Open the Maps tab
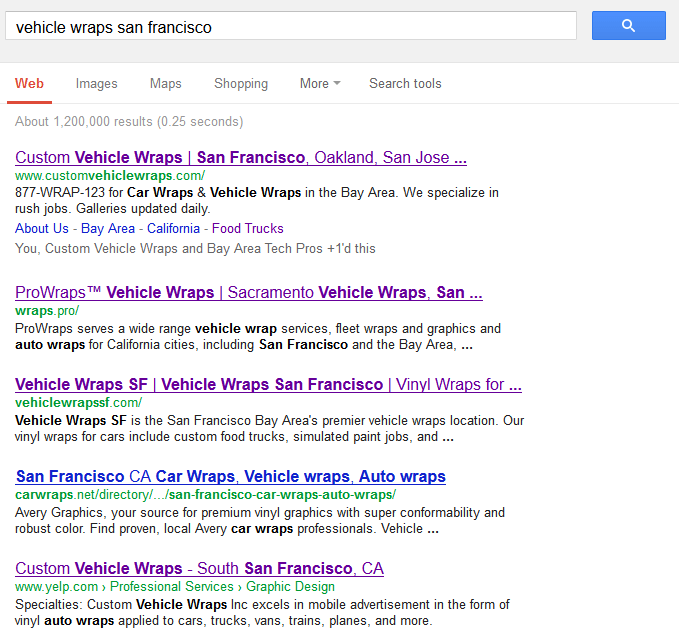Image resolution: width=679 pixels, height=633 pixels. [165, 83]
